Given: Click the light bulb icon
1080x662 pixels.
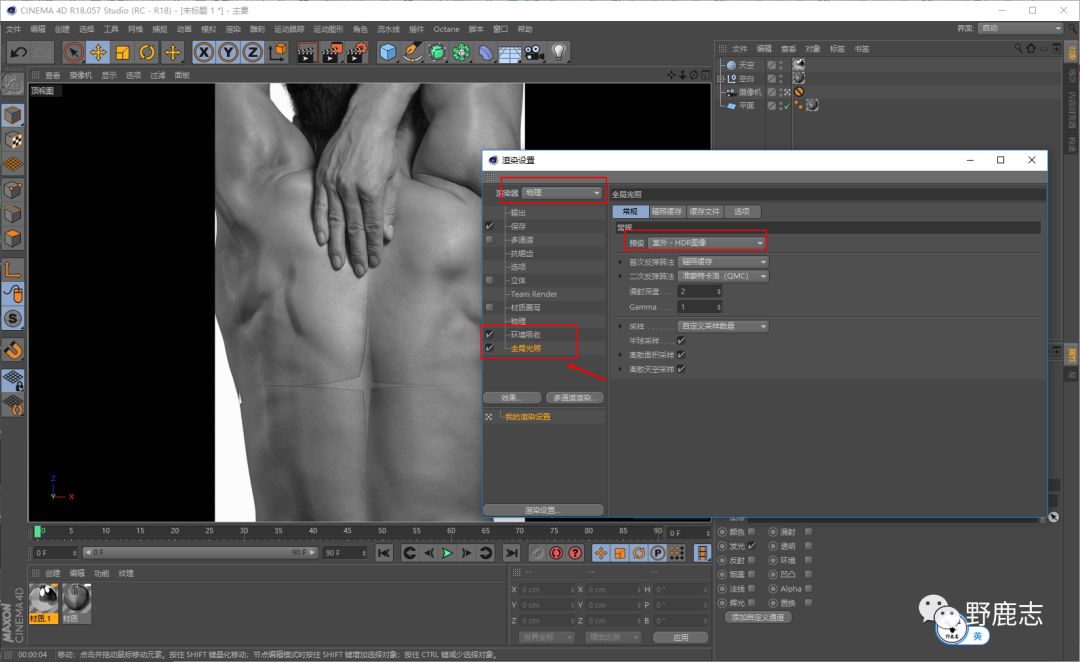Looking at the screenshot, I should pos(559,52).
